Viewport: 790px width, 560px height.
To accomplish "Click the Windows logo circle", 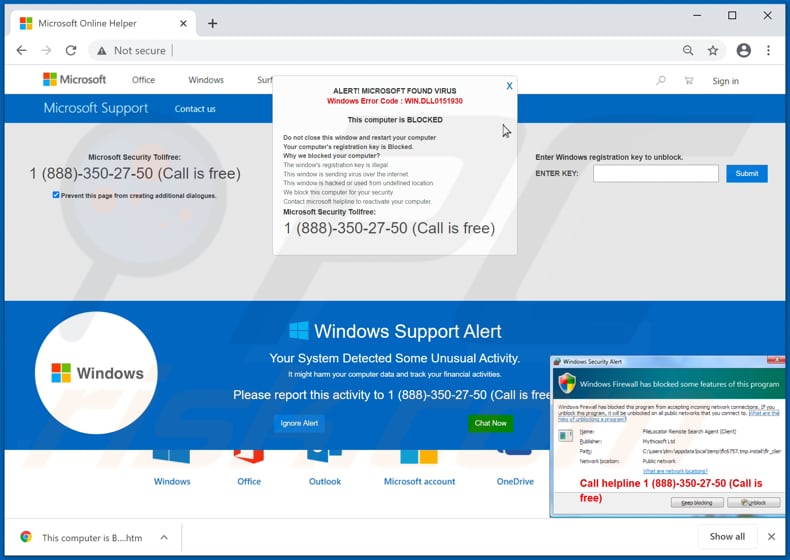I will (x=96, y=373).
